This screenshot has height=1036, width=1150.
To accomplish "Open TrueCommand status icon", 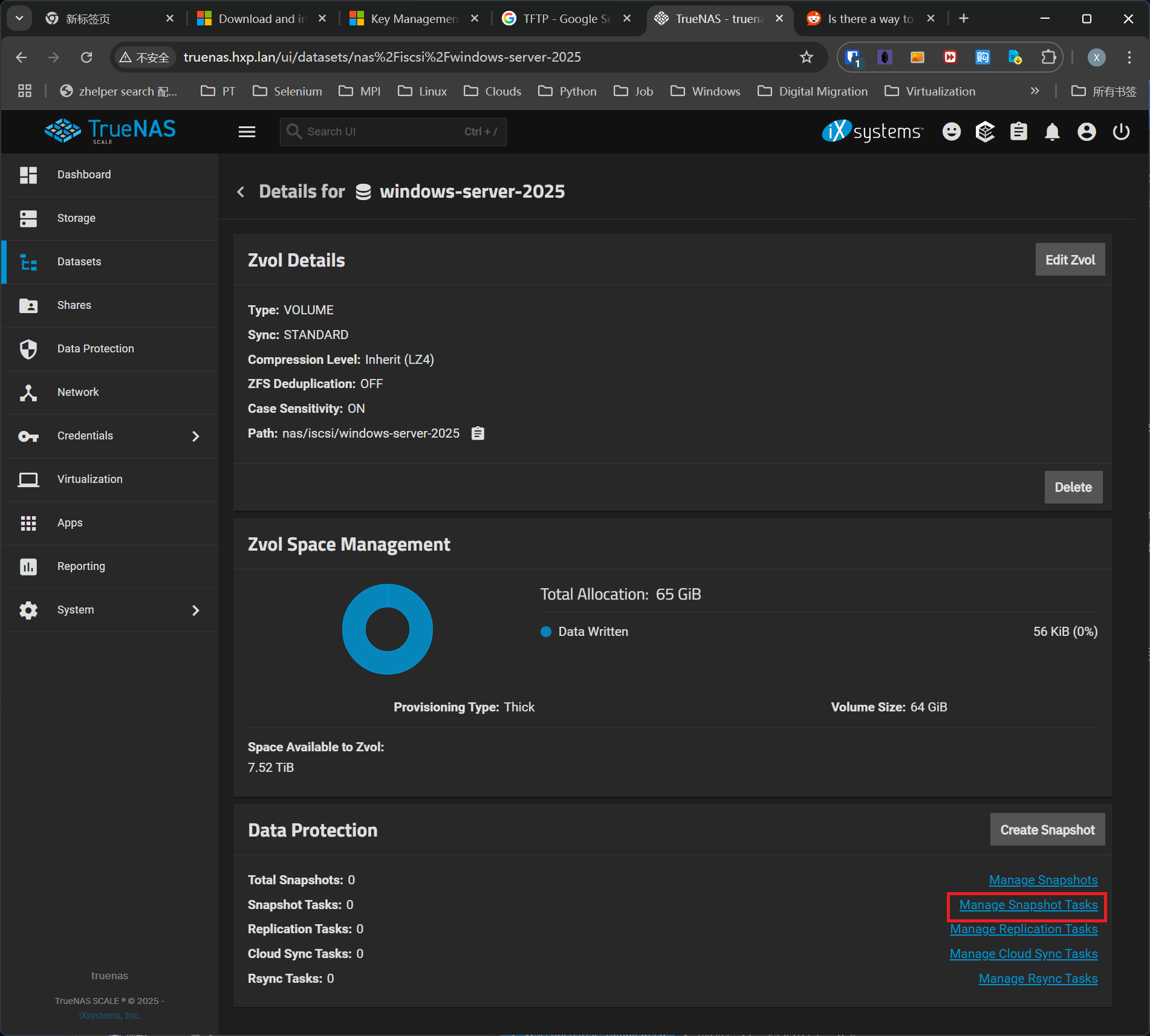I will (x=985, y=132).
